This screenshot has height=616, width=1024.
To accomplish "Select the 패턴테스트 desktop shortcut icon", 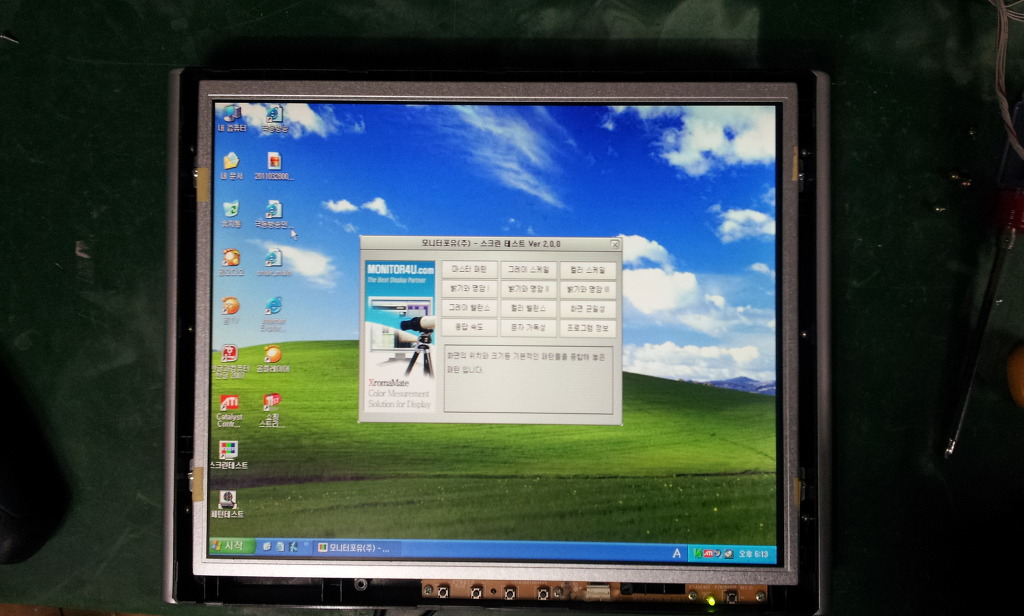I will (x=227, y=504).
